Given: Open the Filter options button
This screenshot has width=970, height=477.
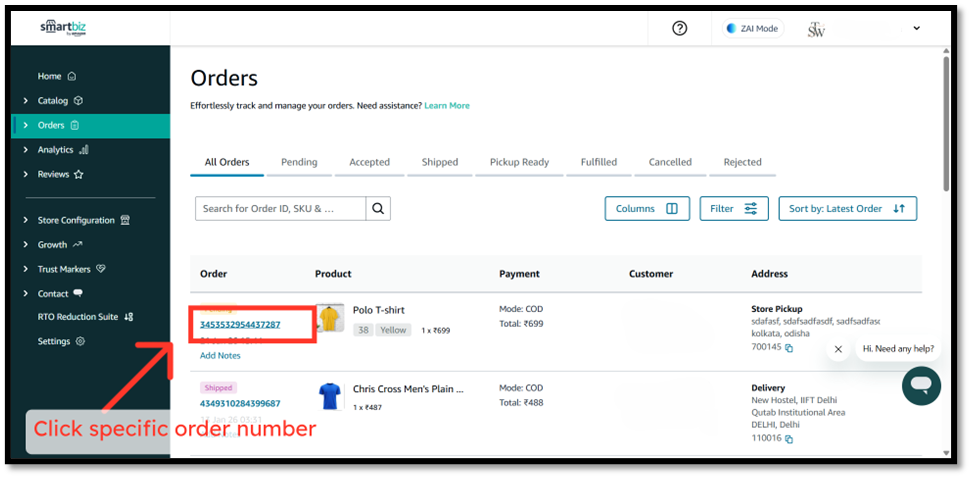Looking at the screenshot, I should point(733,208).
